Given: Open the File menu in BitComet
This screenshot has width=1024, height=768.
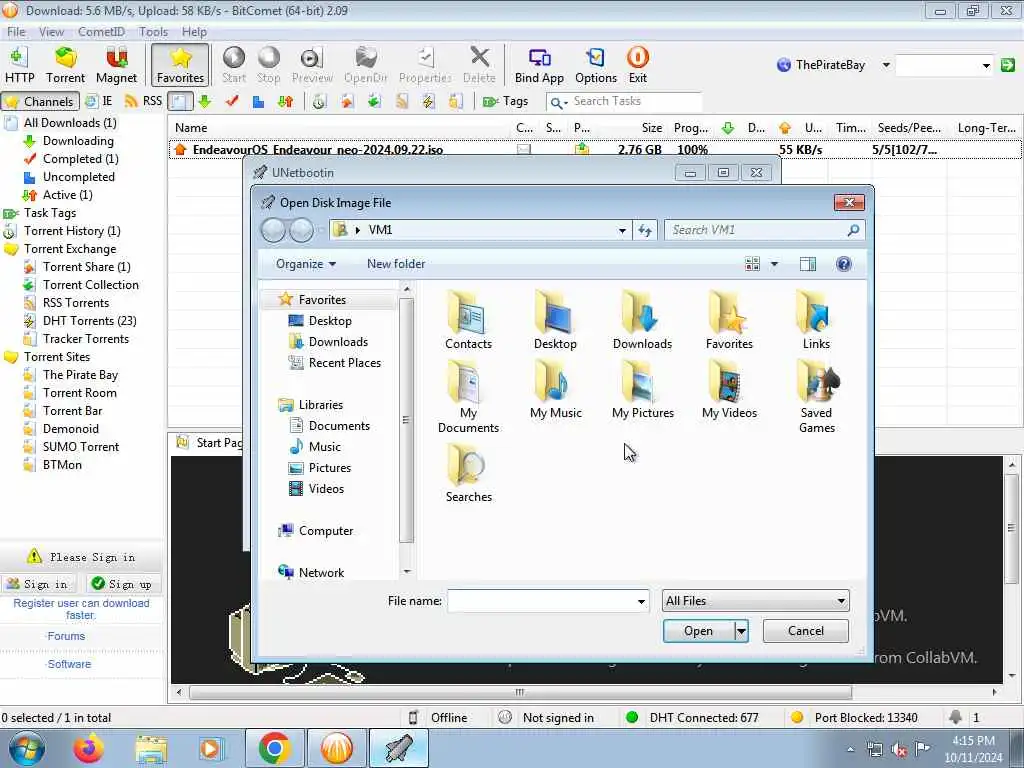Looking at the screenshot, I should pos(16,31).
